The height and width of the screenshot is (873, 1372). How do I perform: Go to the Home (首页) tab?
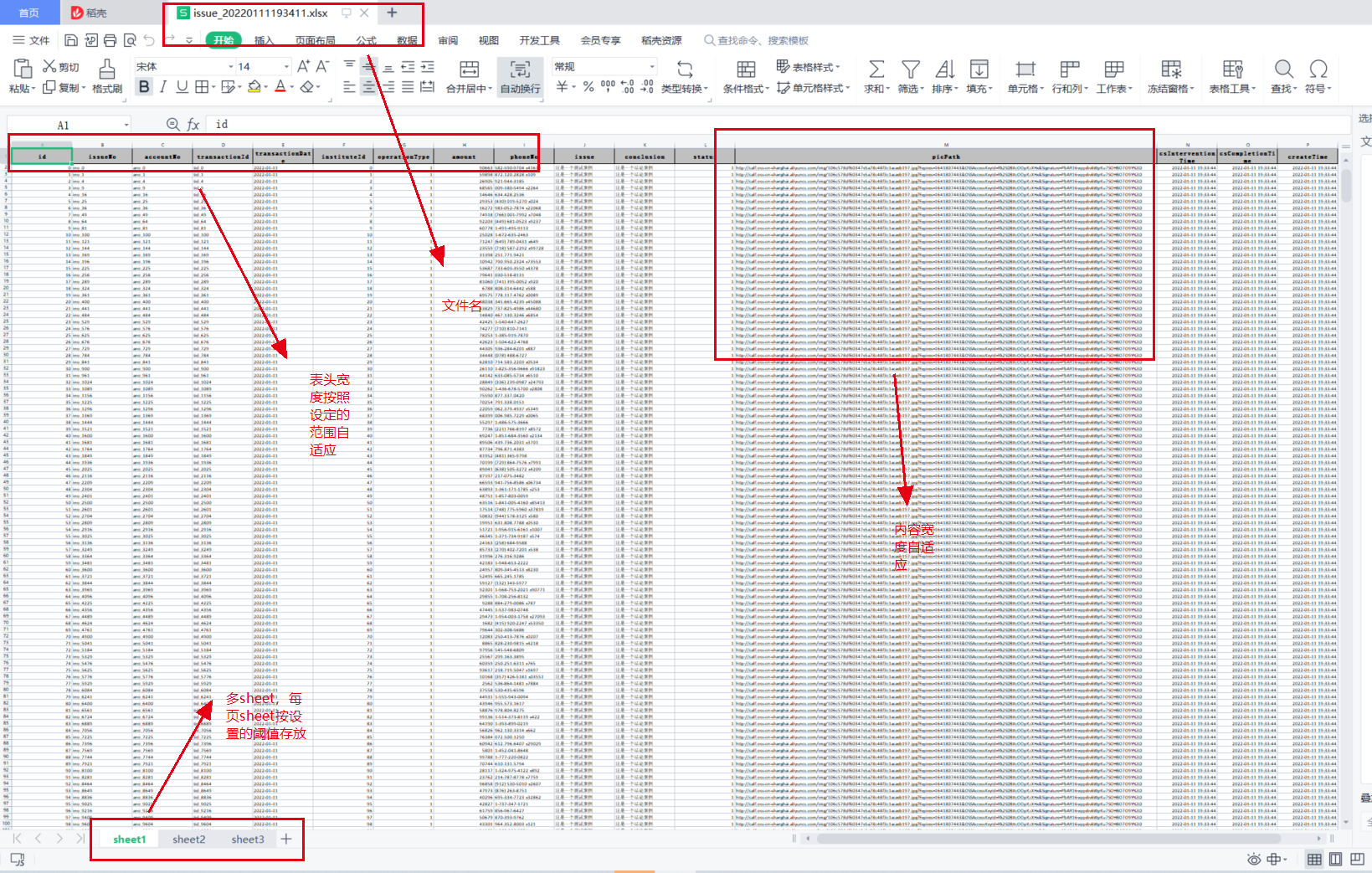tap(29, 13)
